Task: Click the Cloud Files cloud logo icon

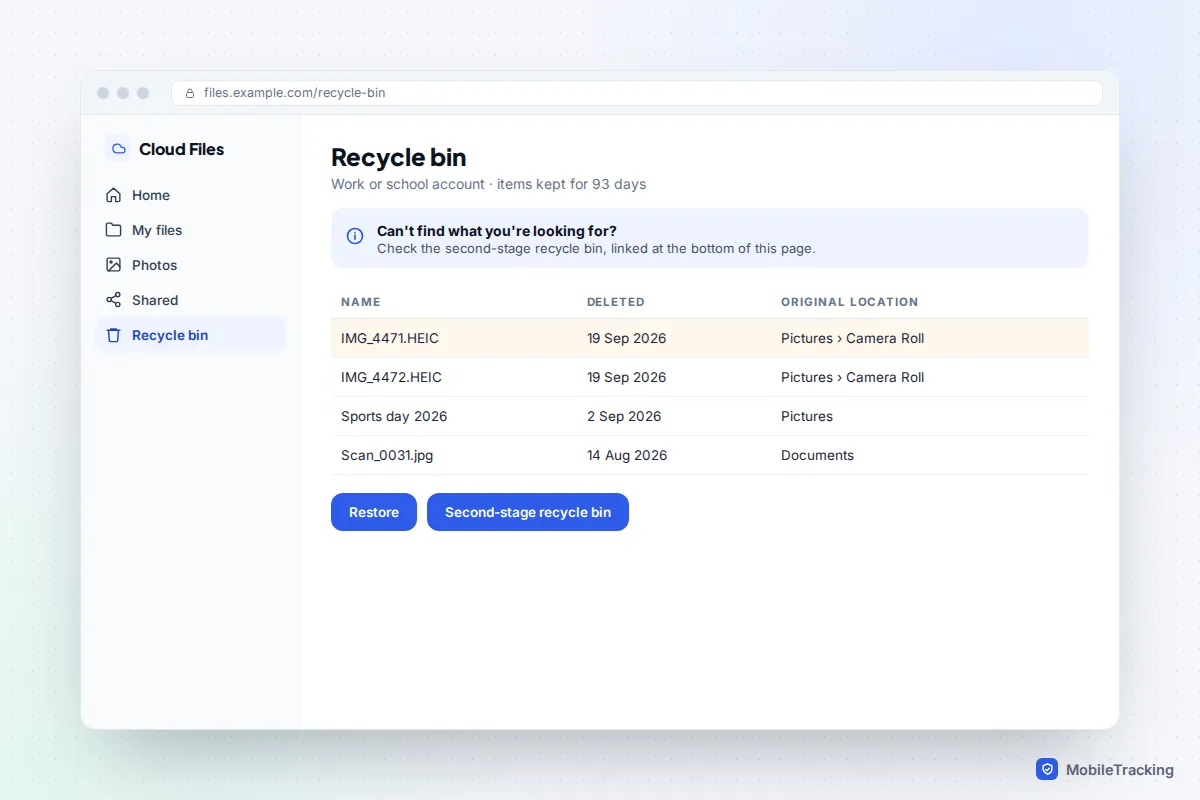Action: coord(118,149)
